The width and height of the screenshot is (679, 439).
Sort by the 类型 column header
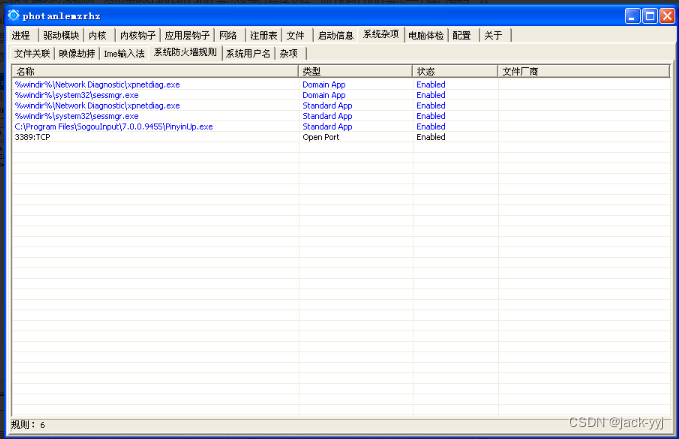355,71
